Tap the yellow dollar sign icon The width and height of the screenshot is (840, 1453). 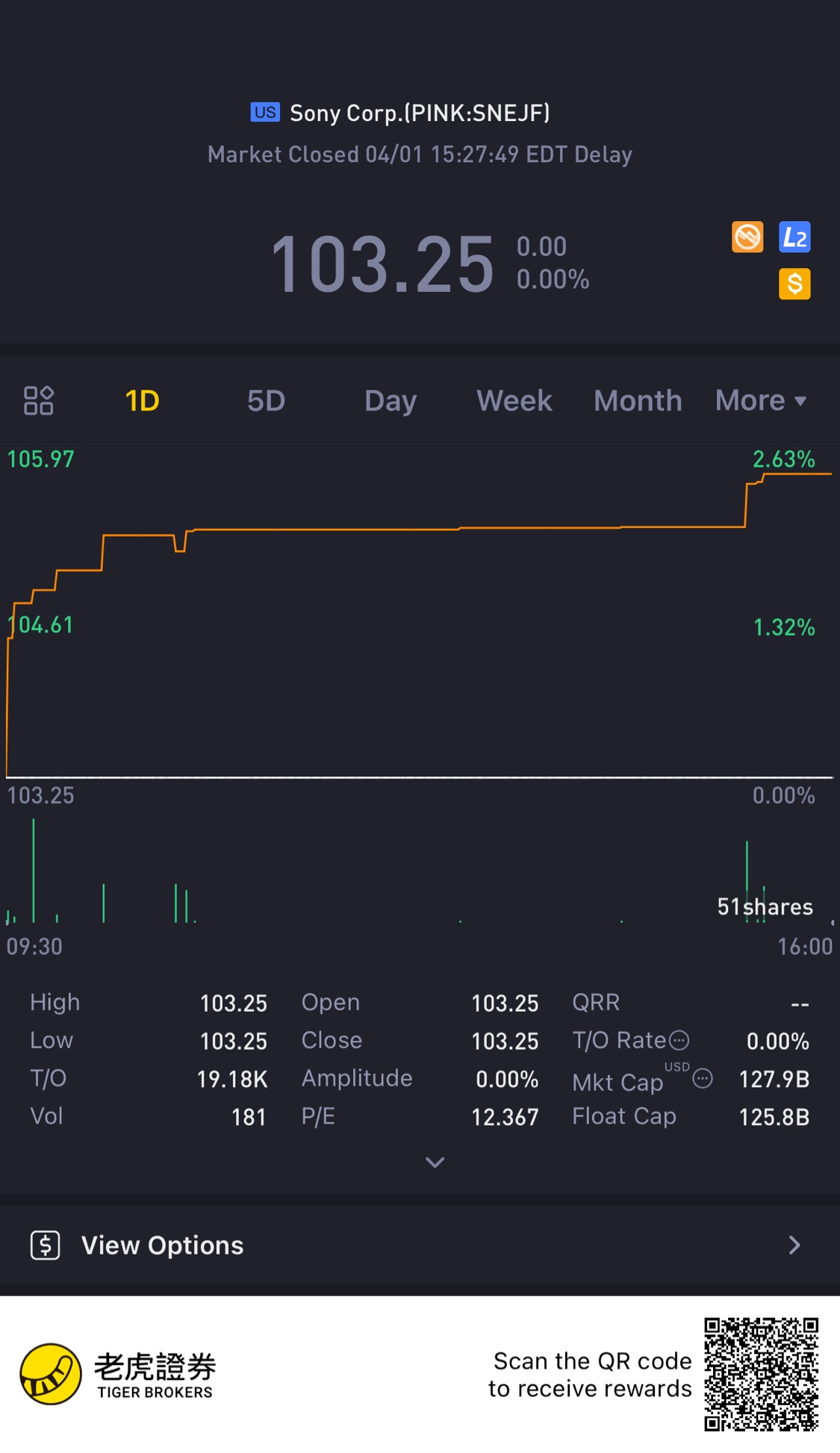(794, 284)
